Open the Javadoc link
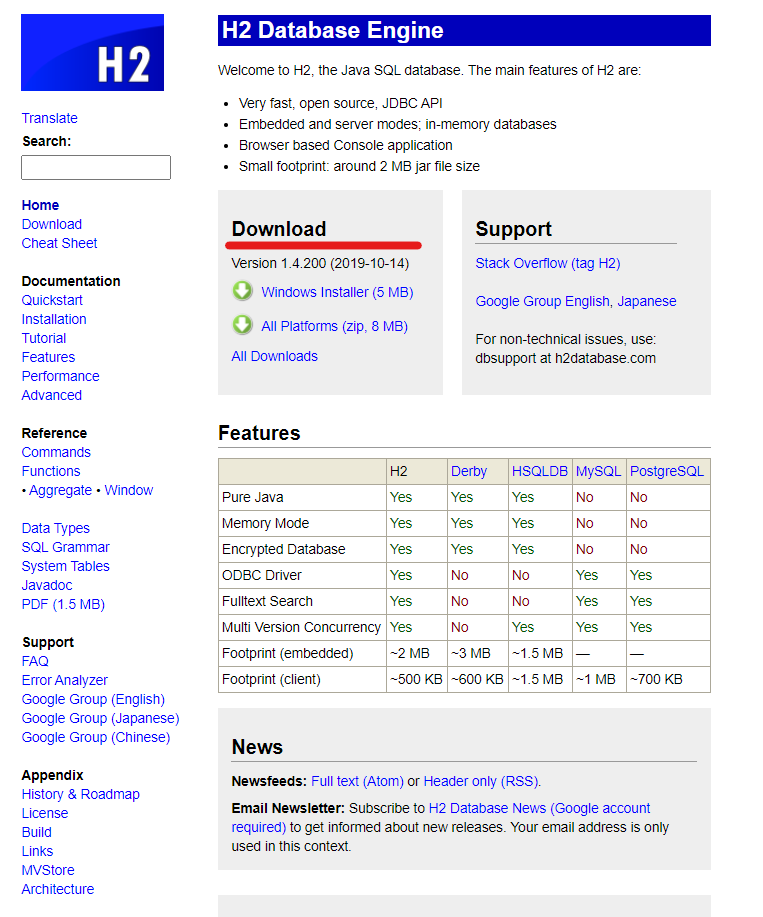Image resolution: width=763 pixels, height=917 pixels. tap(47, 585)
